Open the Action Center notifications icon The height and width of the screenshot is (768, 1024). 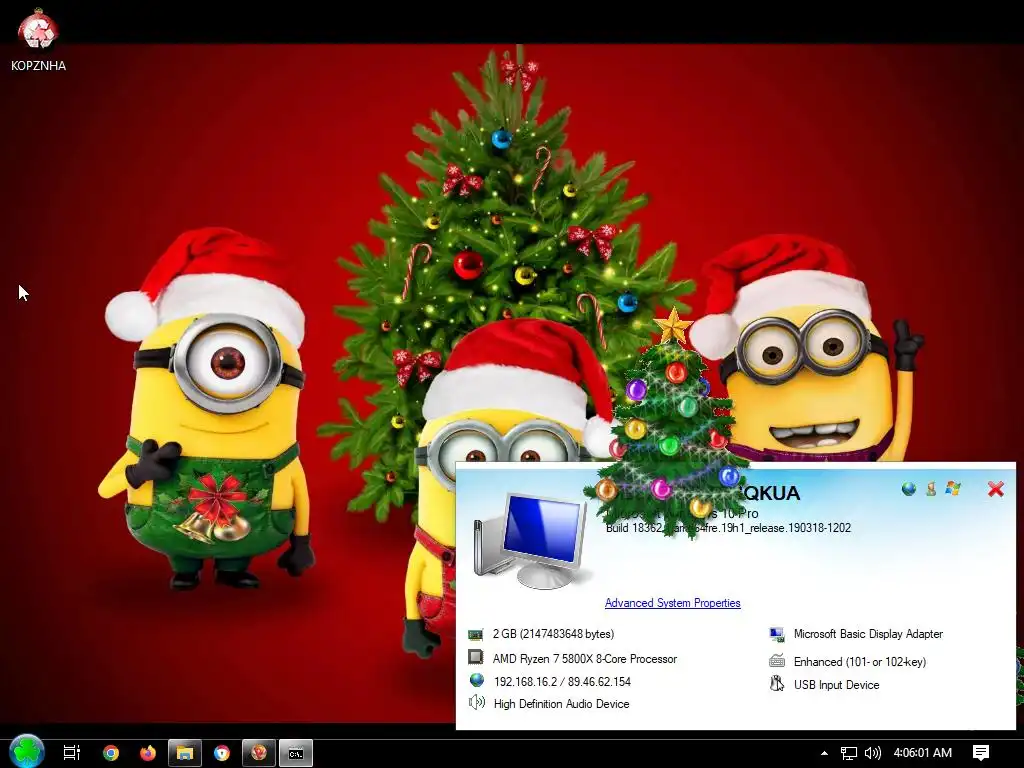click(x=981, y=753)
